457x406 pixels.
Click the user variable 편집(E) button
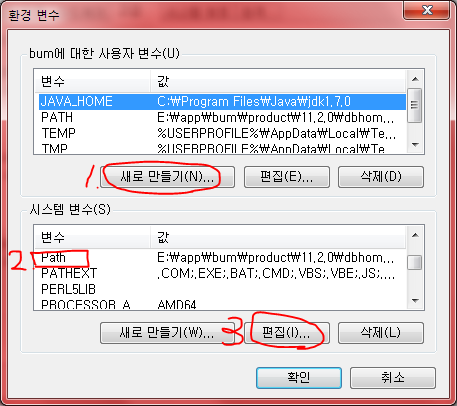click(x=287, y=177)
